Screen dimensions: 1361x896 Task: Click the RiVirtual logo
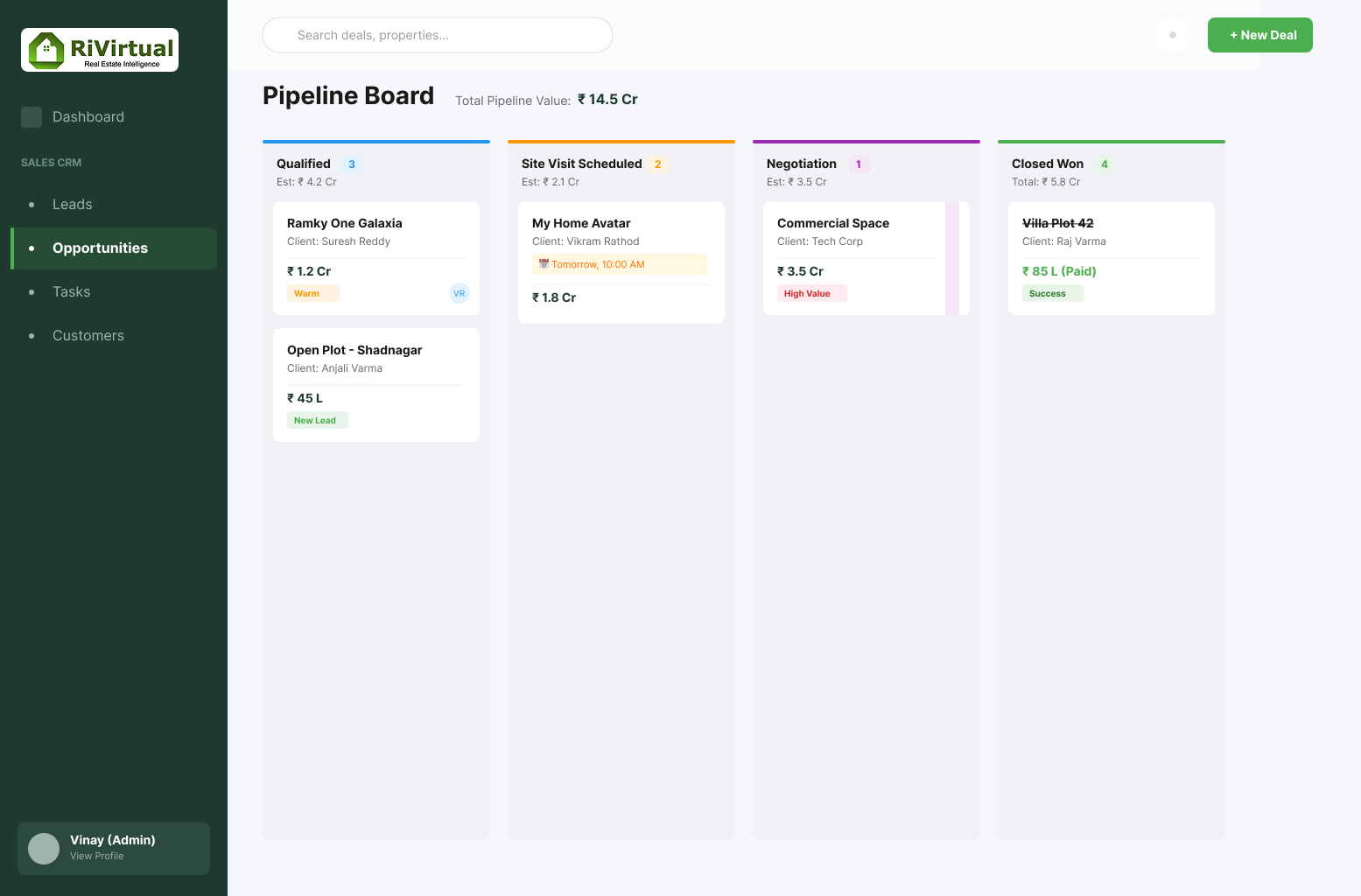(100, 50)
